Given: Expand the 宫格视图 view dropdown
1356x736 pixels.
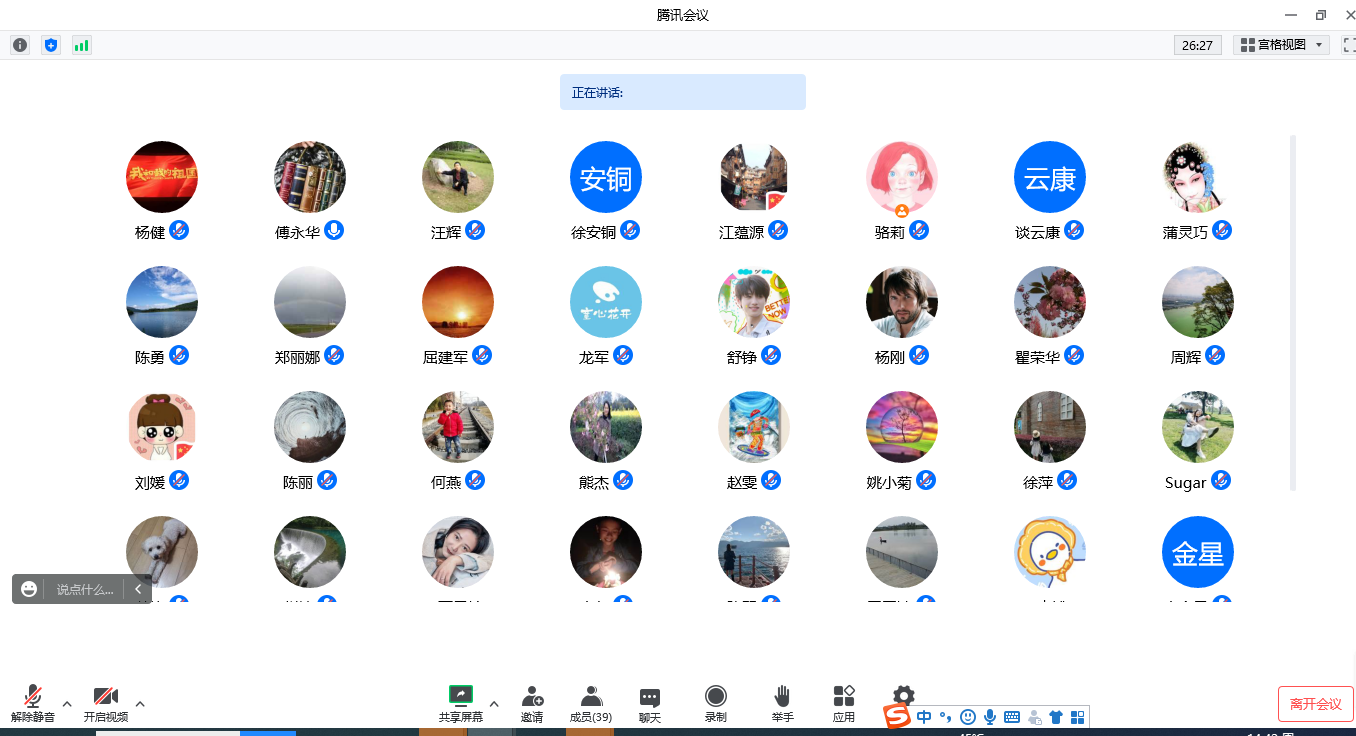Looking at the screenshot, I should tap(1281, 45).
